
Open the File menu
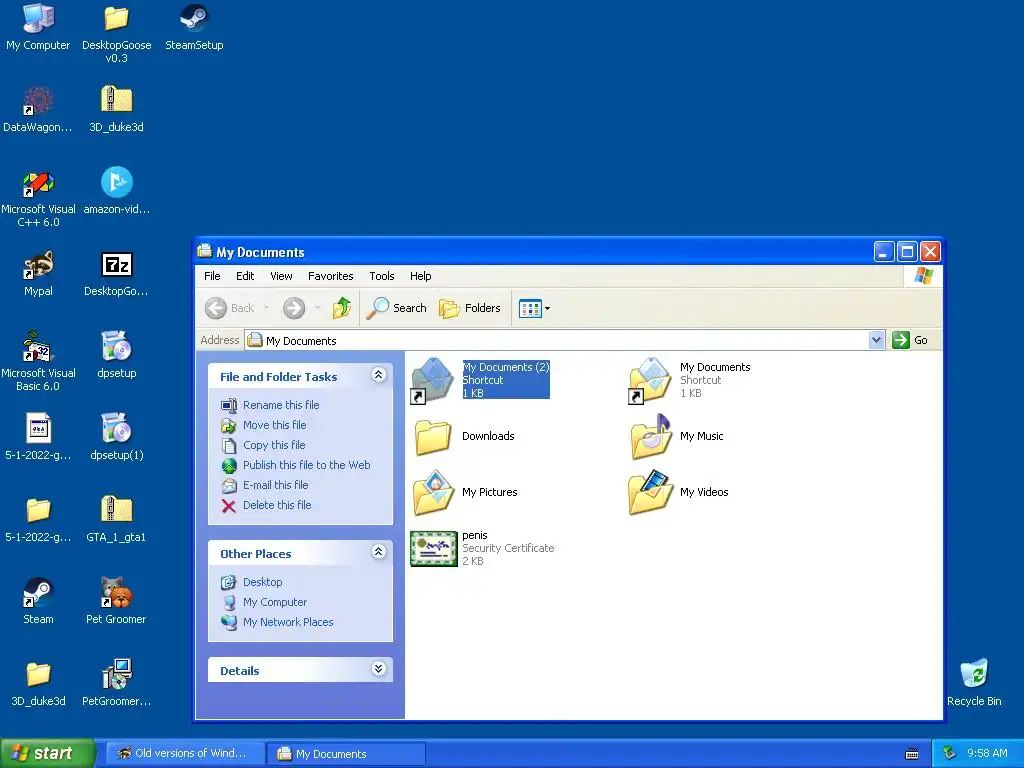coord(212,276)
